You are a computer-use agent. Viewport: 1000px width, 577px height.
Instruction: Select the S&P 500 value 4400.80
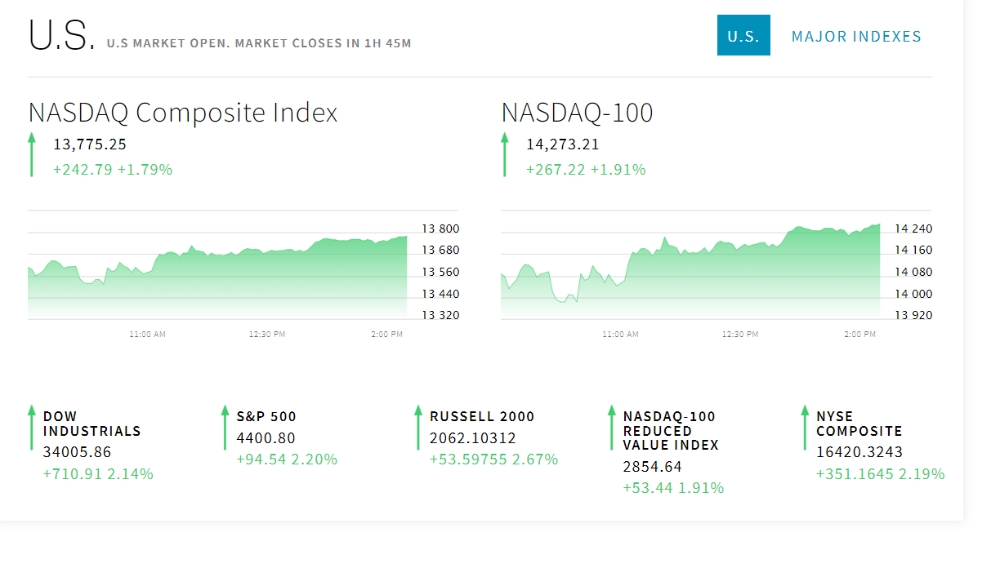pos(266,438)
